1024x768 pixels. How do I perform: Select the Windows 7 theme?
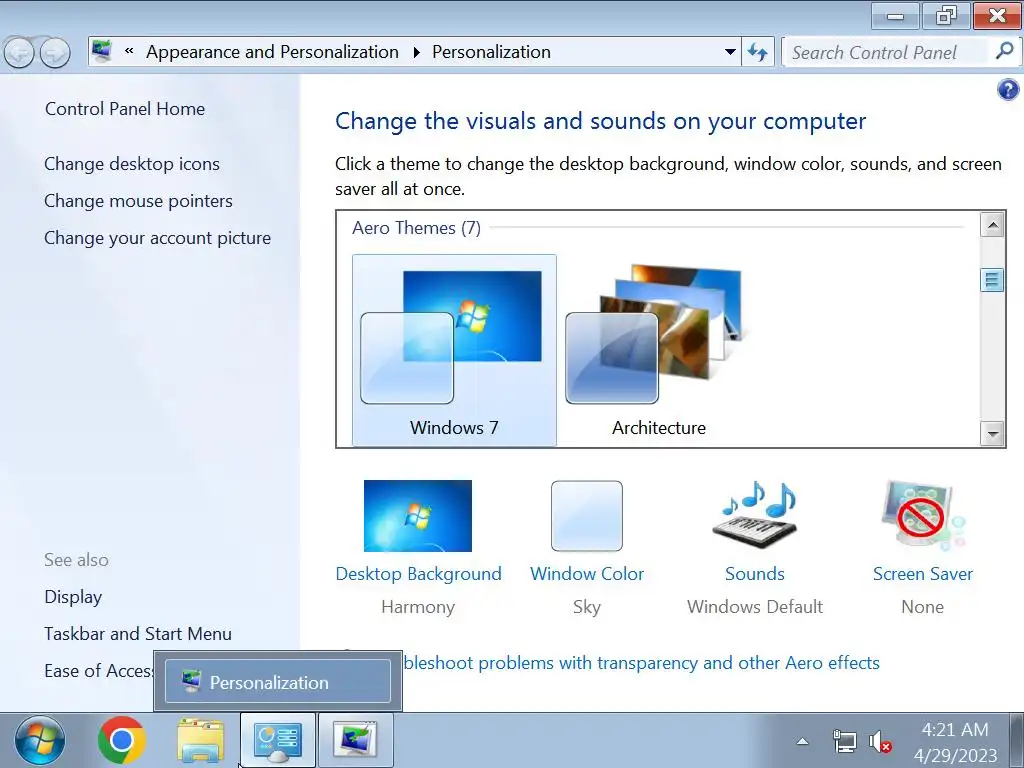click(454, 350)
